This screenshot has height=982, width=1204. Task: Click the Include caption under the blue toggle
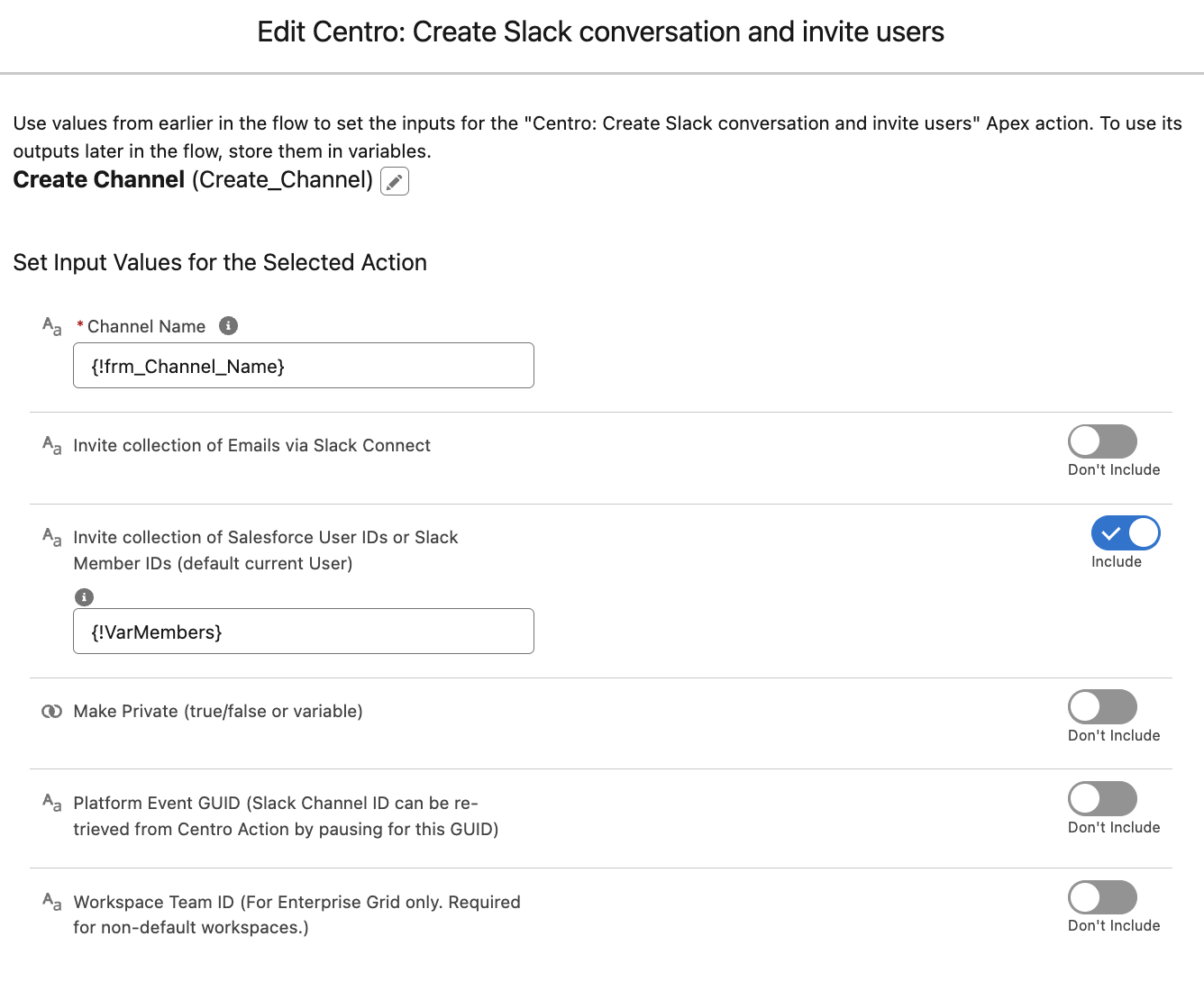pos(1117,561)
